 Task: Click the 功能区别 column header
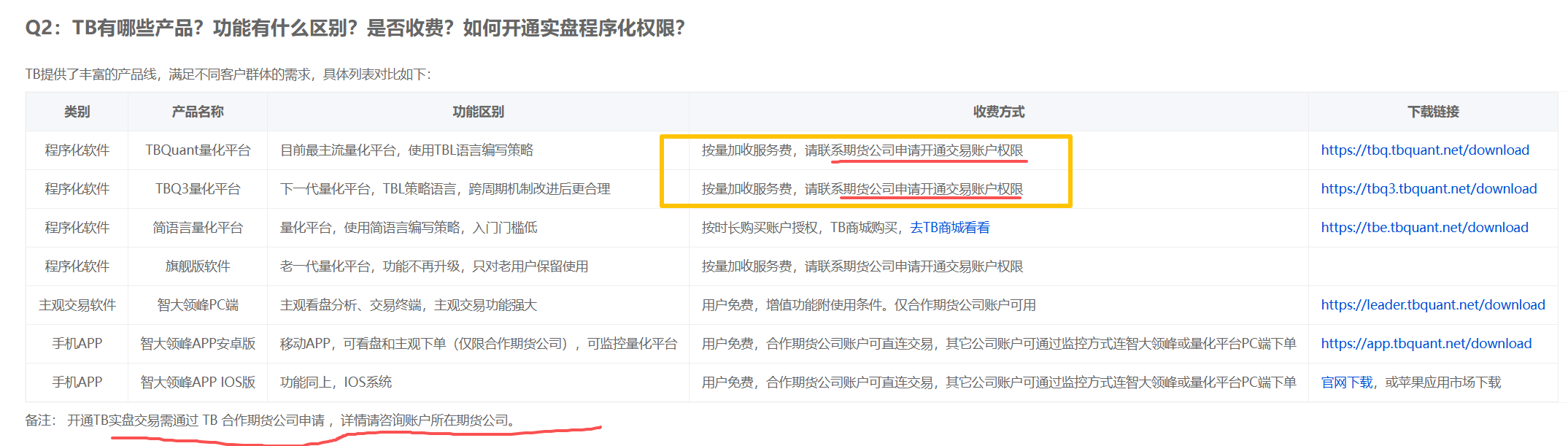coord(478,112)
